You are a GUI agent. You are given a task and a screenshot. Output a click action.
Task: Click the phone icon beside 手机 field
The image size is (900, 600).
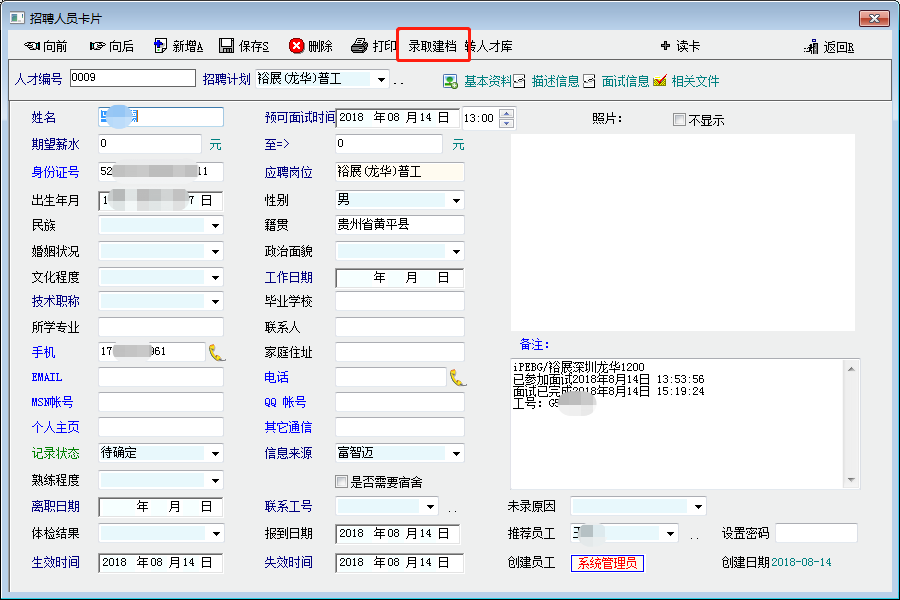[217, 352]
